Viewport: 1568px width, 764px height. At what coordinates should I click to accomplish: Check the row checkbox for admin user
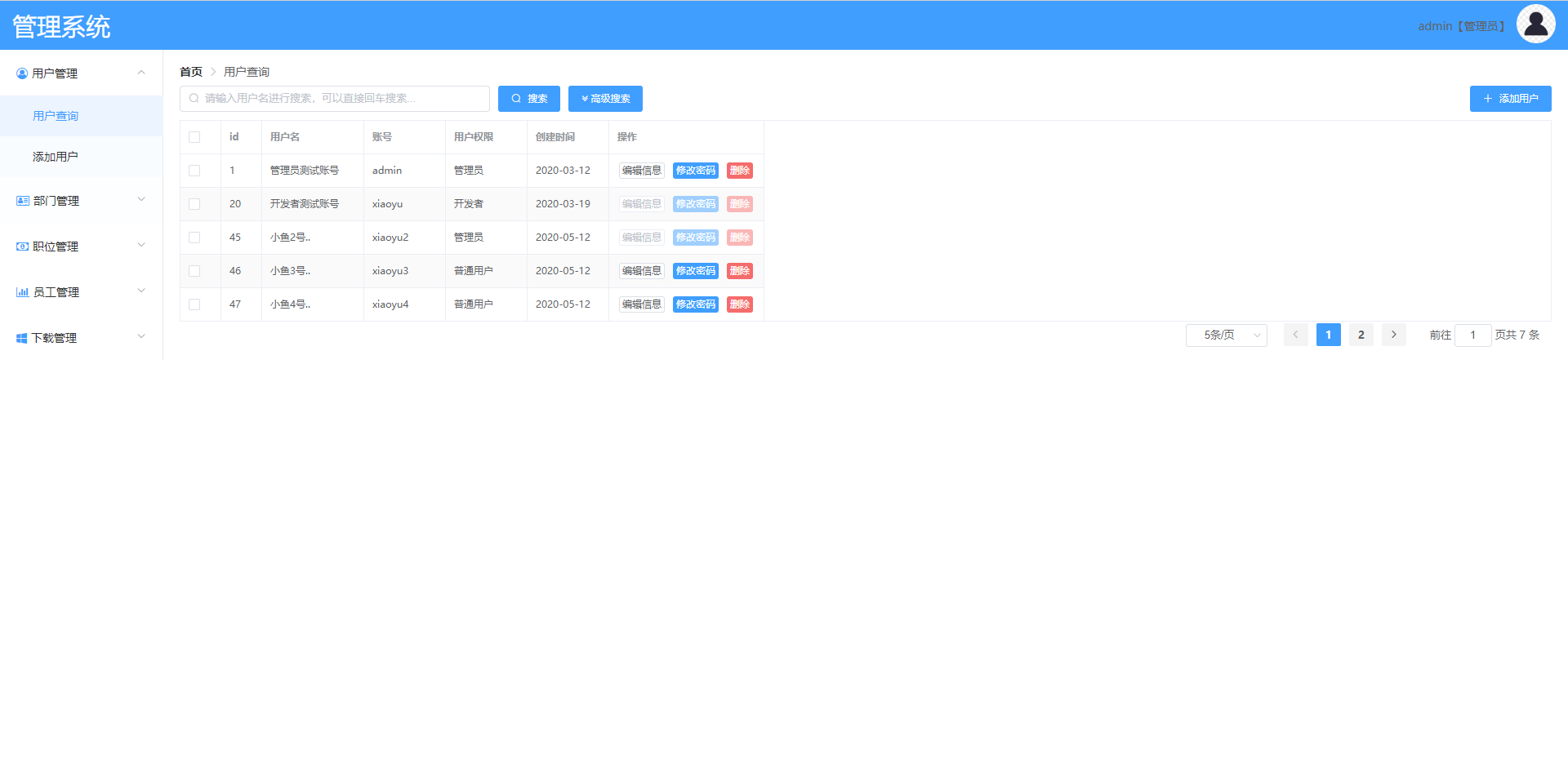point(194,170)
